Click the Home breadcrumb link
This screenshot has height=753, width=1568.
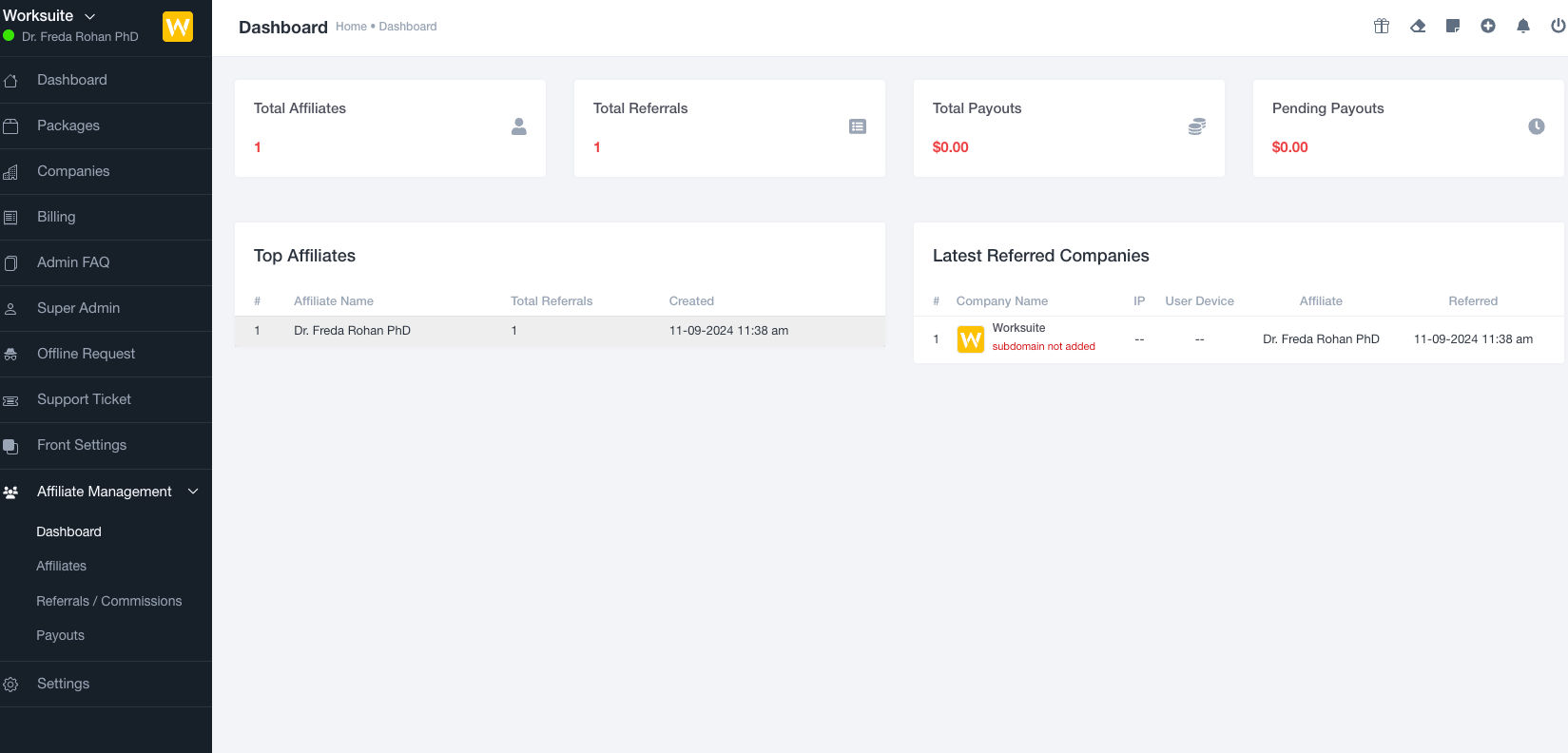(x=351, y=27)
